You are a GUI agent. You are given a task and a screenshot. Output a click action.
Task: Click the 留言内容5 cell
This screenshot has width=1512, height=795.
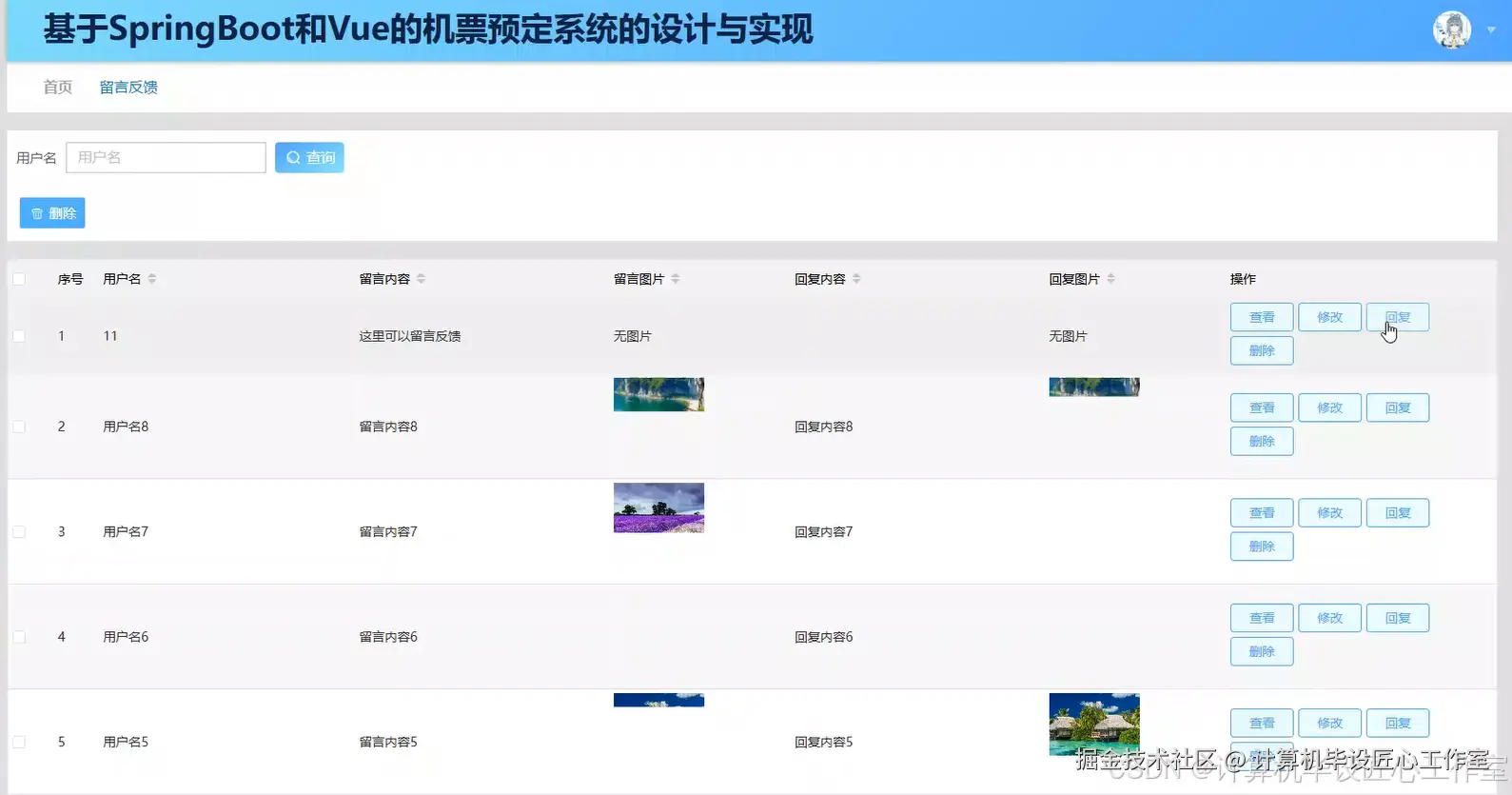click(388, 742)
